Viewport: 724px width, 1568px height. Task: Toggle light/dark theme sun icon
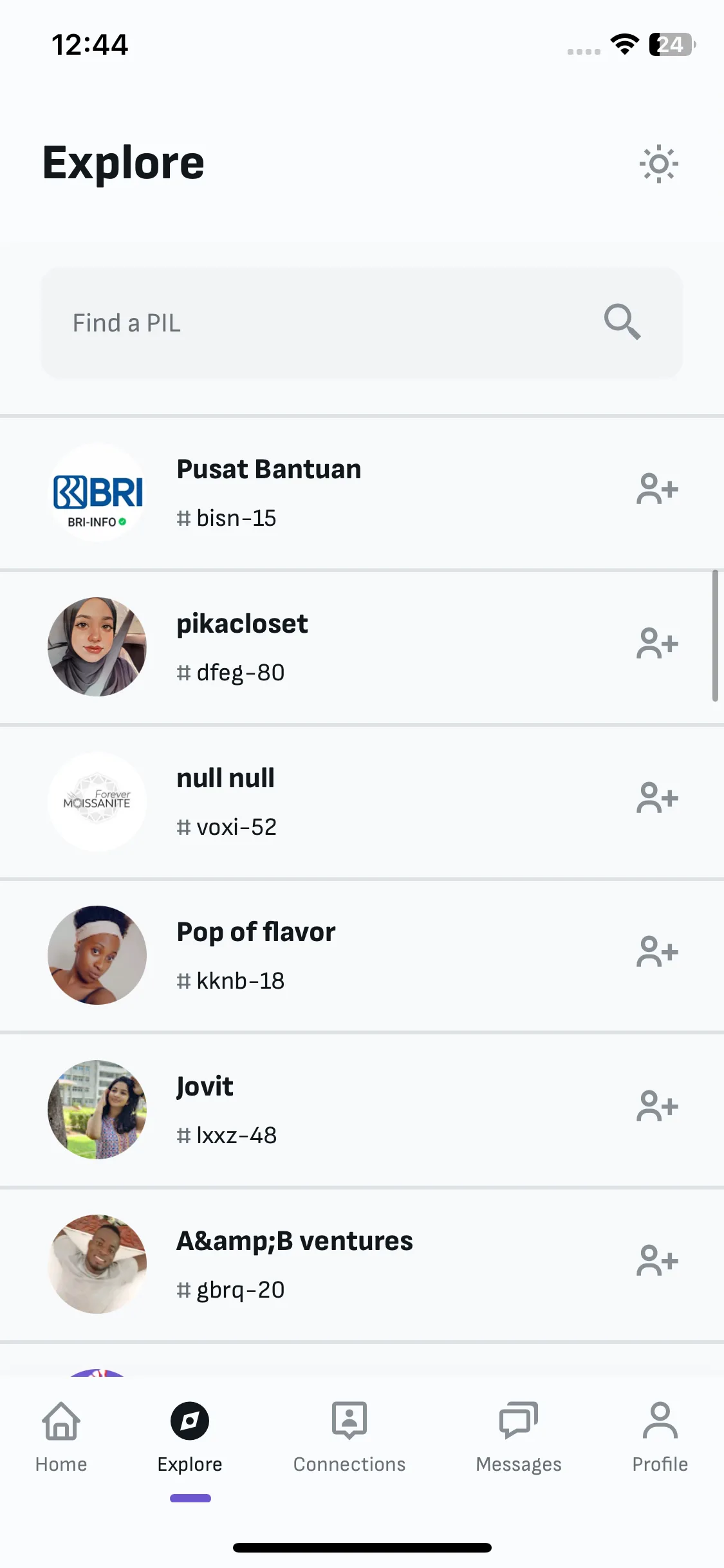click(658, 164)
